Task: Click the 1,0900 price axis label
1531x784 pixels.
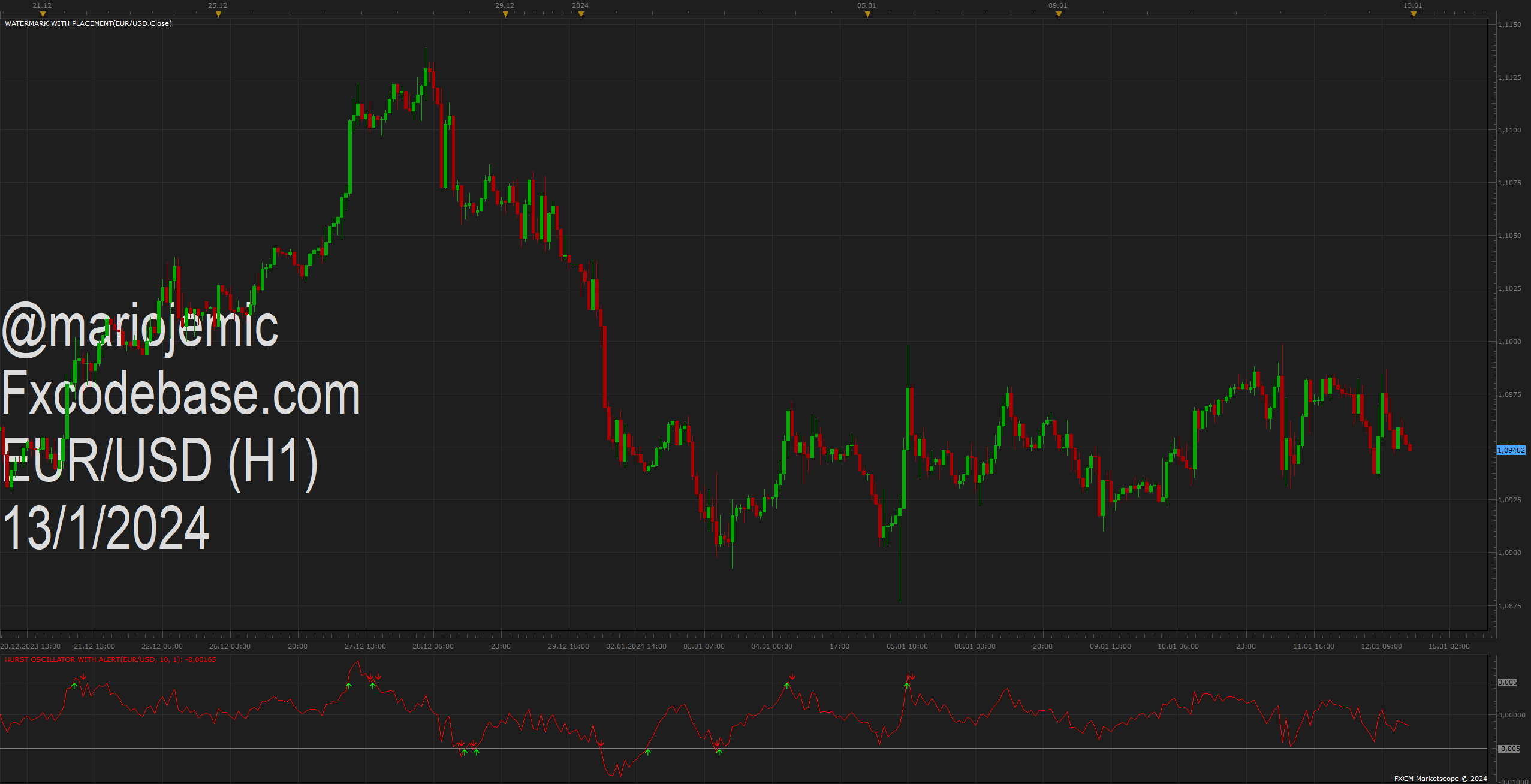Action: tap(1509, 553)
